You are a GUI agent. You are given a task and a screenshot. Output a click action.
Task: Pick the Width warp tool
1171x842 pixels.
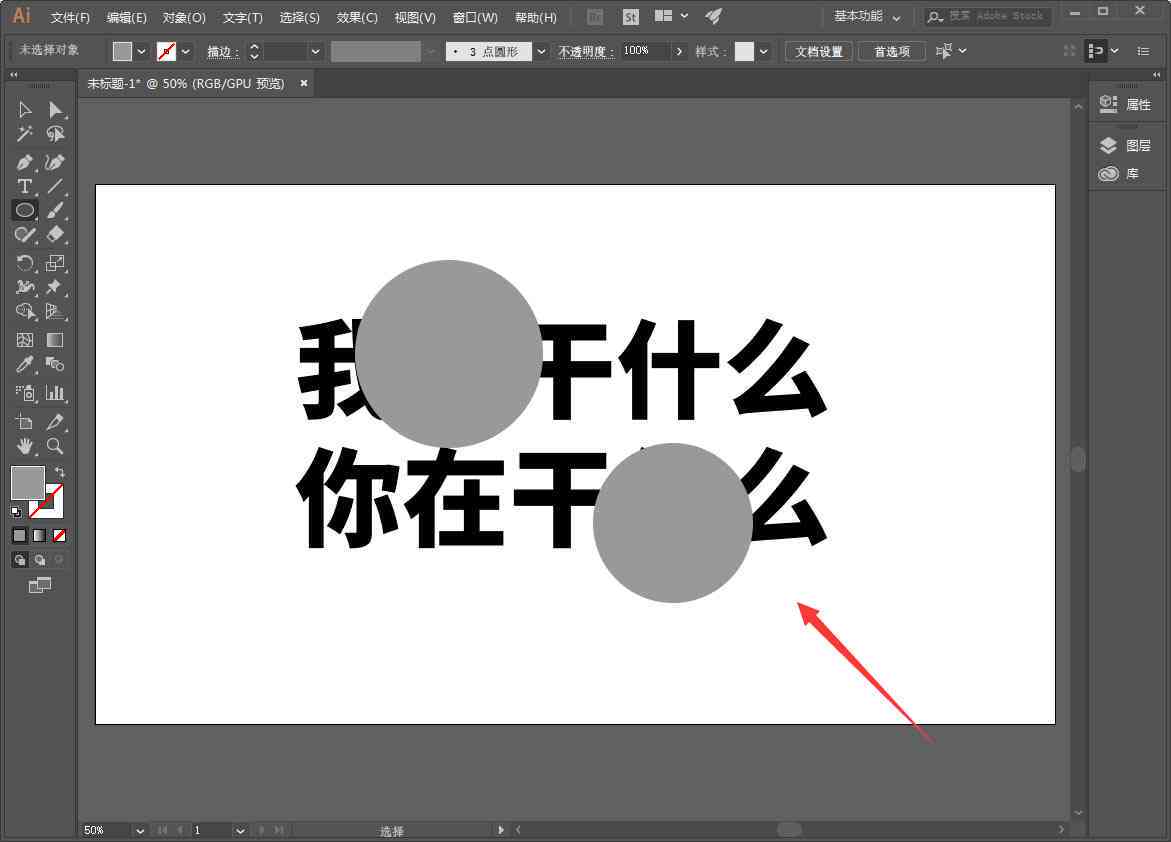click(25, 287)
